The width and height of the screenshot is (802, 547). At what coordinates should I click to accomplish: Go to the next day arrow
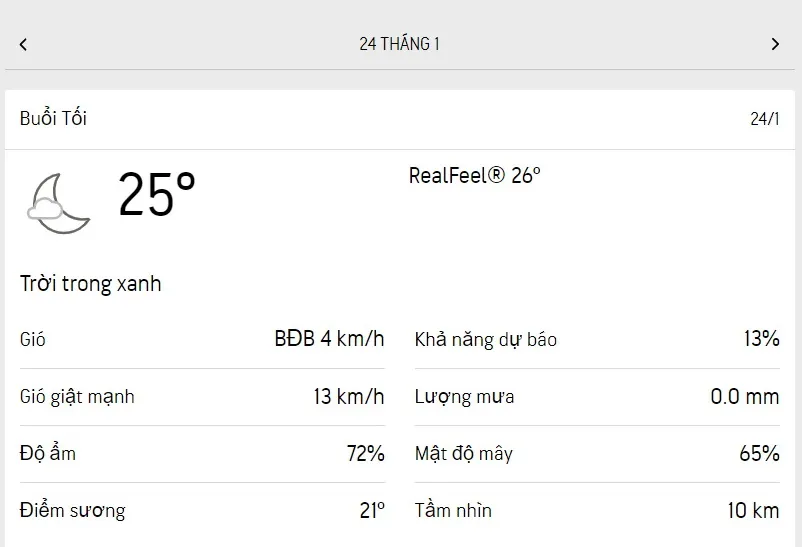pyautogui.click(x=775, y=44)
